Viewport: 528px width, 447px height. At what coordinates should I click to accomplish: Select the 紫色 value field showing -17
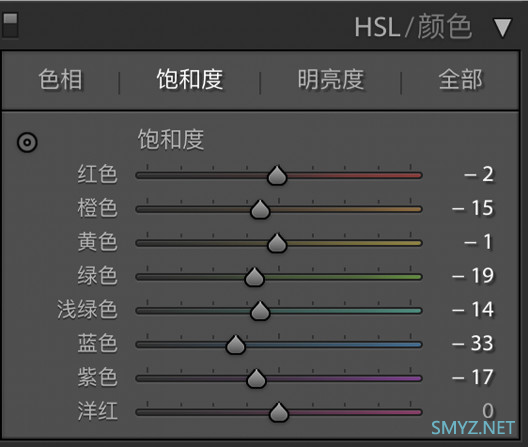point(473,377)
